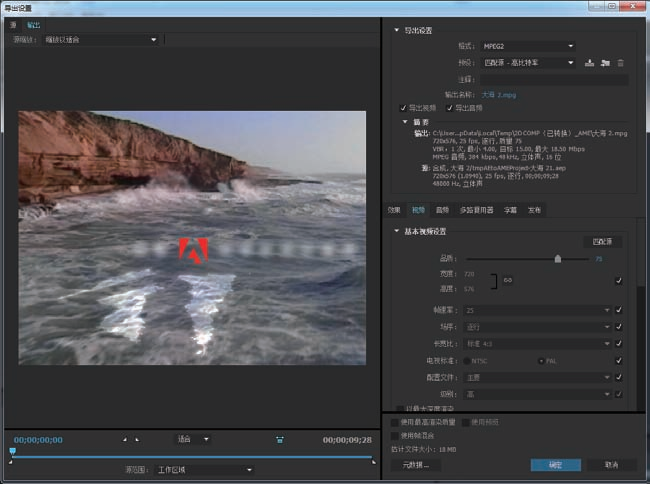650x484 pixels.
Task: Click the set out-point triangle marker icon
Action: (x=139, y=439)
